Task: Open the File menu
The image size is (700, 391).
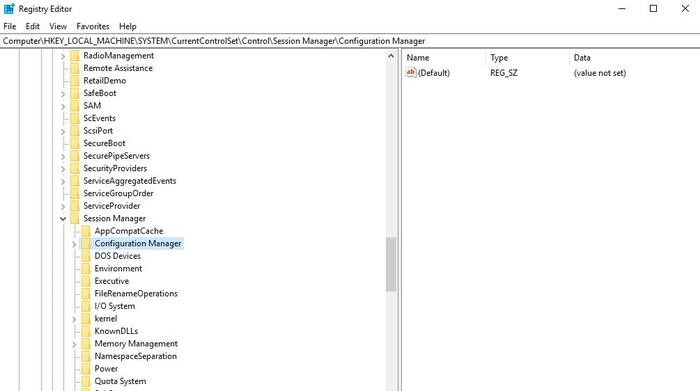Action: (x=9, y=26)
